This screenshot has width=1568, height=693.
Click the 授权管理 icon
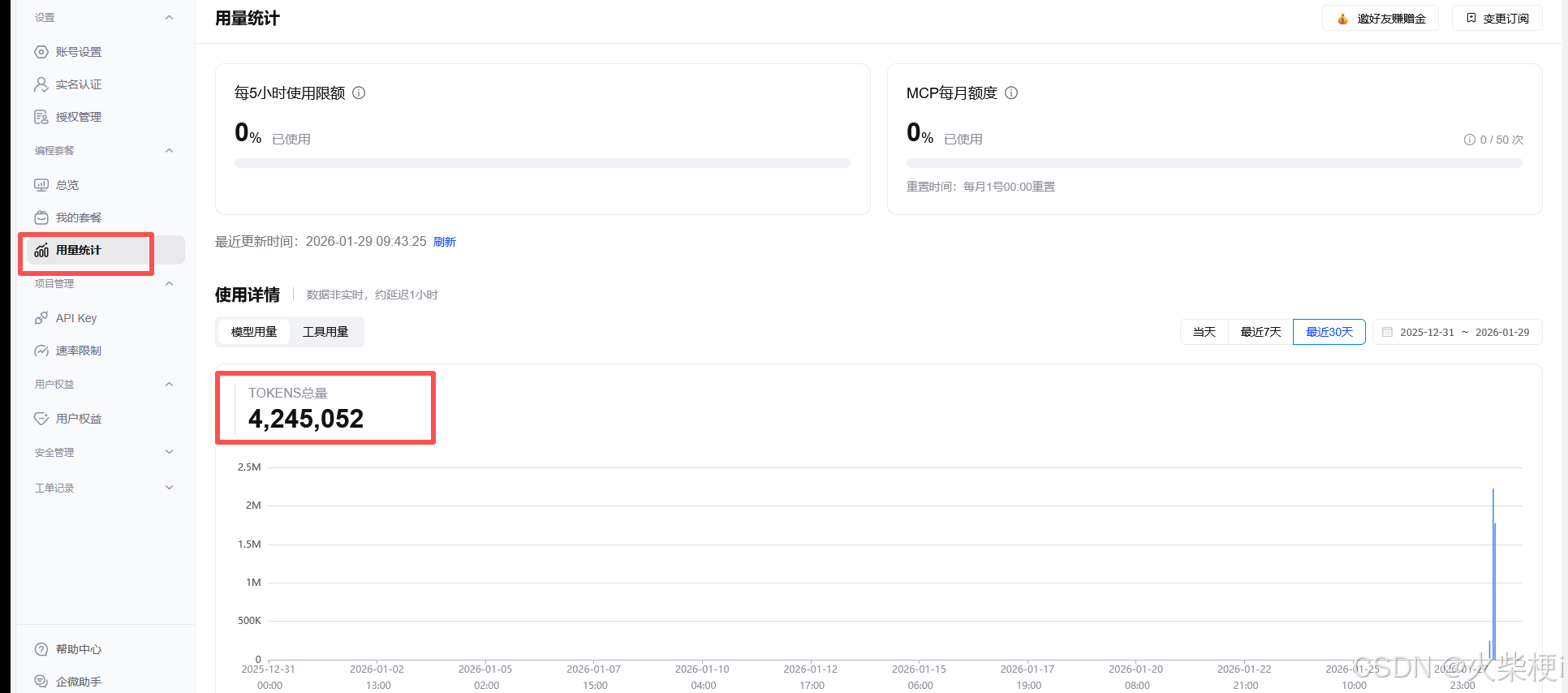click(41, 117)
